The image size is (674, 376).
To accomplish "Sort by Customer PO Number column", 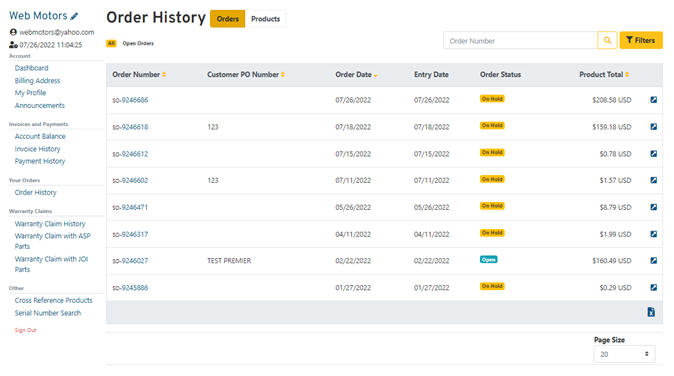I will pyautogui.click(x=246, y=75).
